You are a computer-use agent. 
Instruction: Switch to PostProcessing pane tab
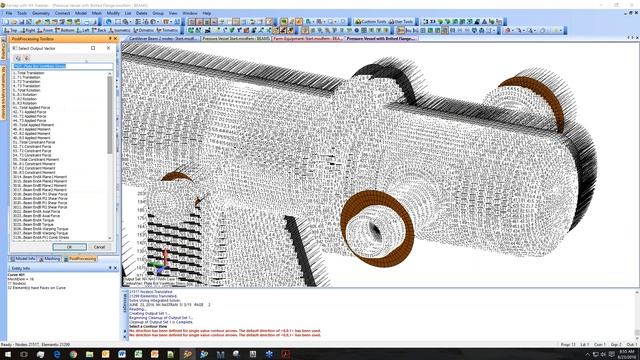point(80,259)
